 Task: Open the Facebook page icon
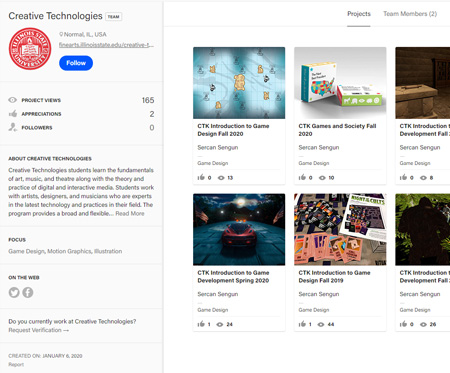(x=28, y=292)
